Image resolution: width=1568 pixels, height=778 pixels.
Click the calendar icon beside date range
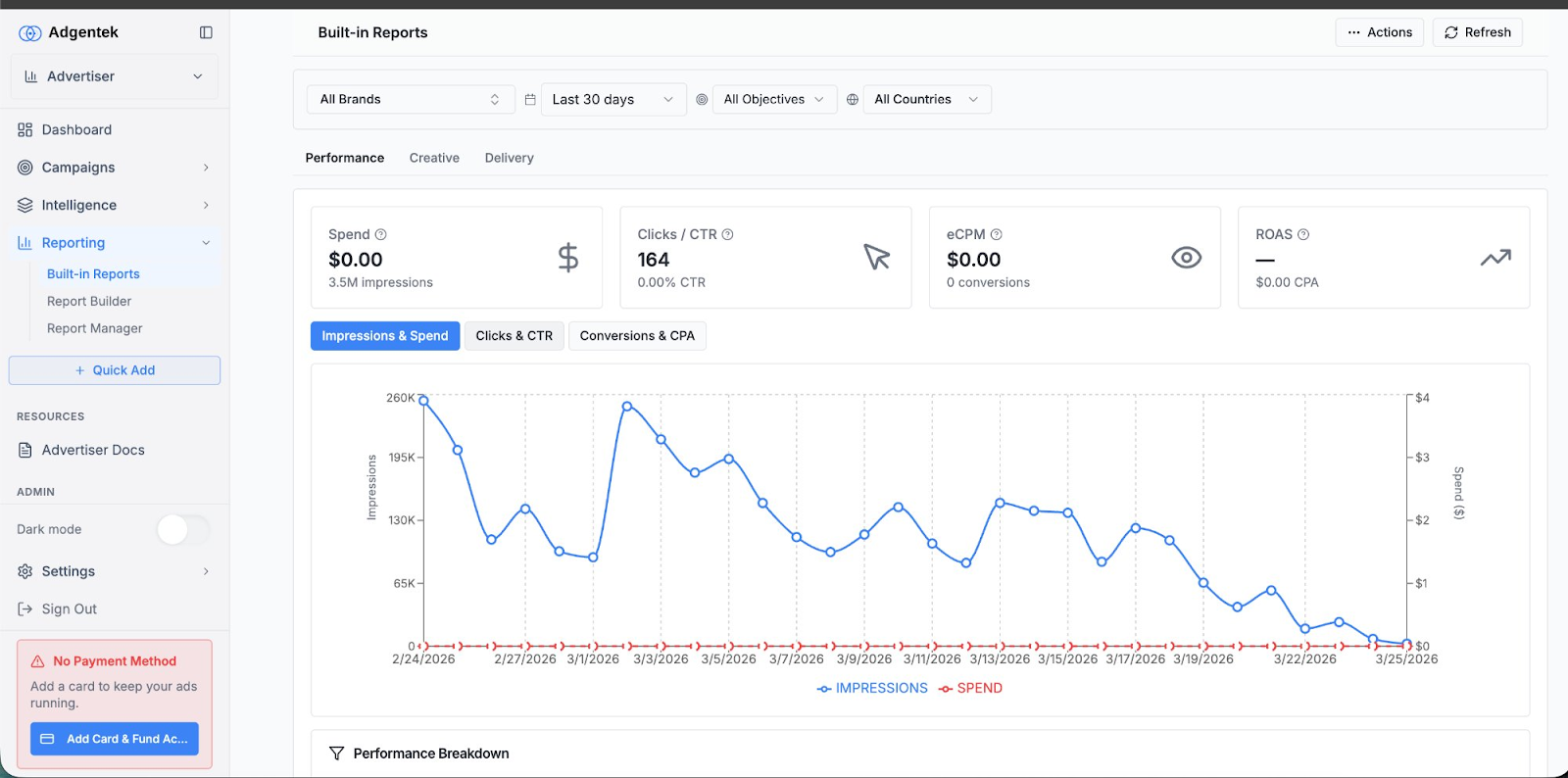click(530, 99)
